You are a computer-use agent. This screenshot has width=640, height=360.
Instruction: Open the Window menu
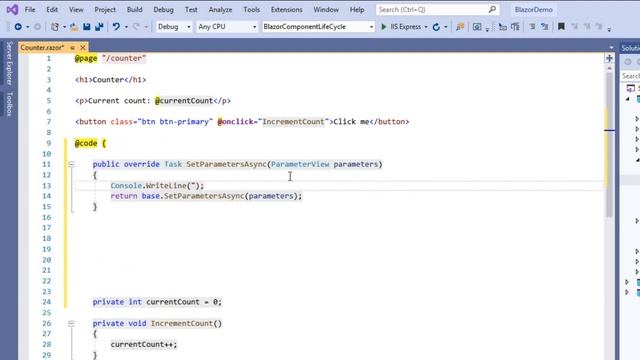tap(326, 9)
